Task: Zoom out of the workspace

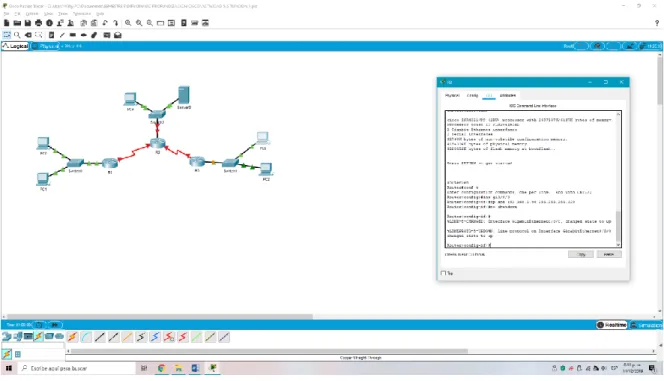Action: pos(149,23)
